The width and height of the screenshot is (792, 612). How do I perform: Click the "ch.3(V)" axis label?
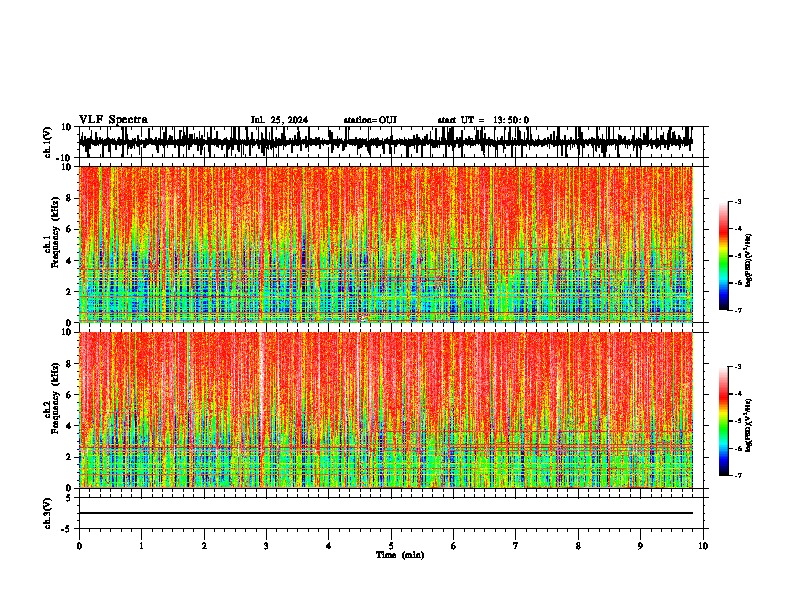pos(48,513)
